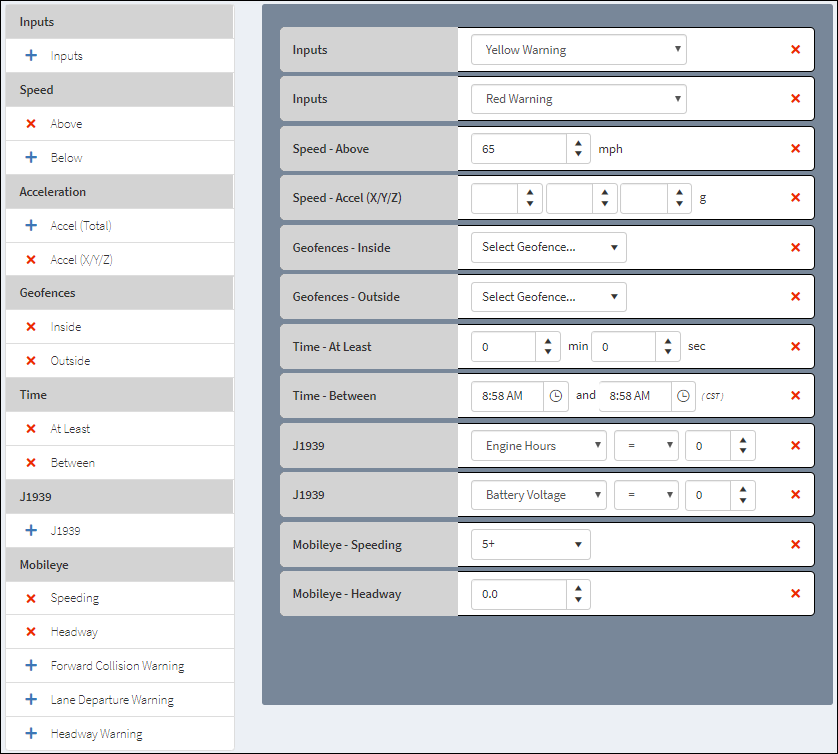The image size is (838, 754).
Task: Click the Acceleration category header
Action: point(120,192)
